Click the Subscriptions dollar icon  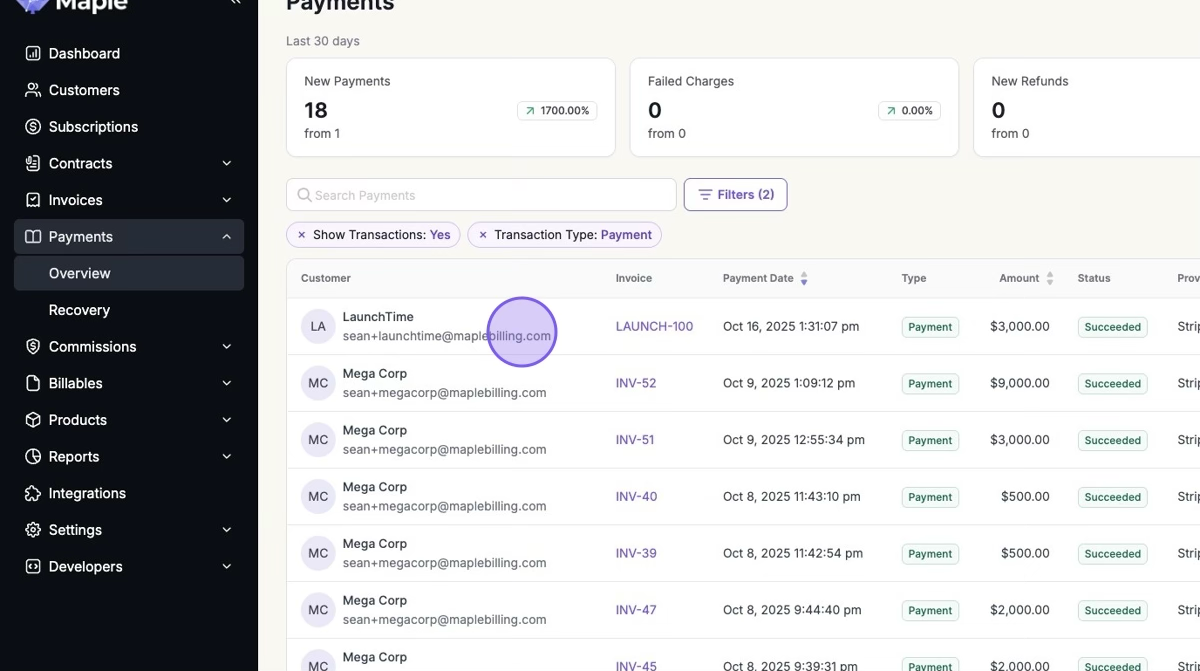point(33,127)
